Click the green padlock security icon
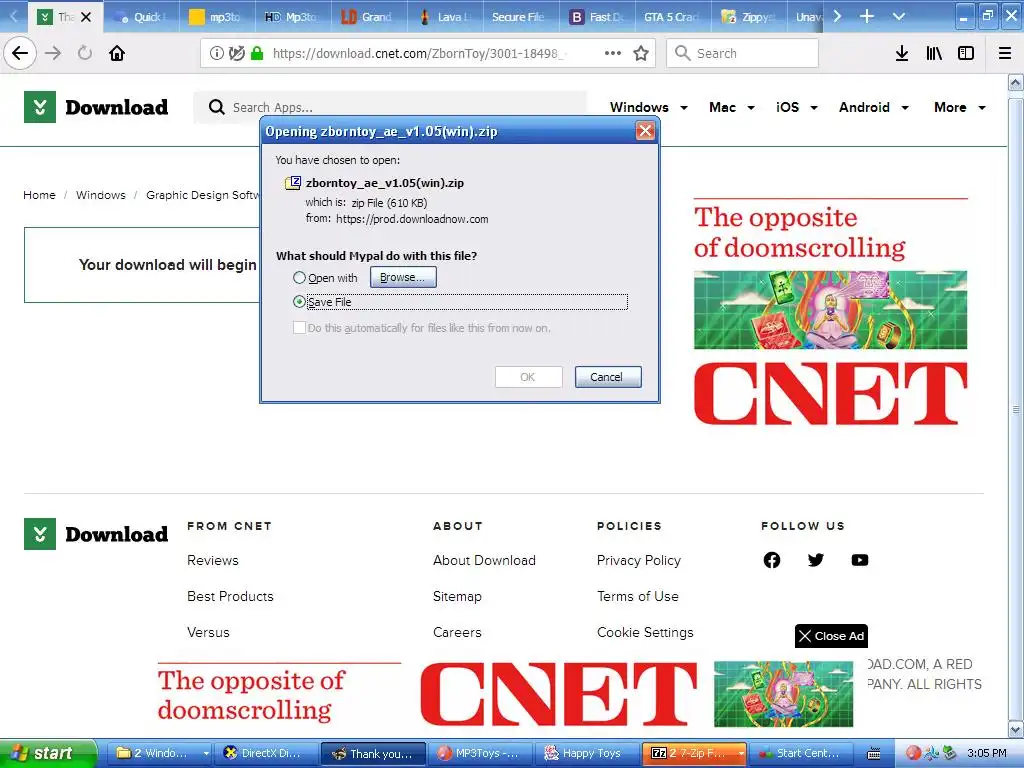1024x768 pixels. (257, 53)
